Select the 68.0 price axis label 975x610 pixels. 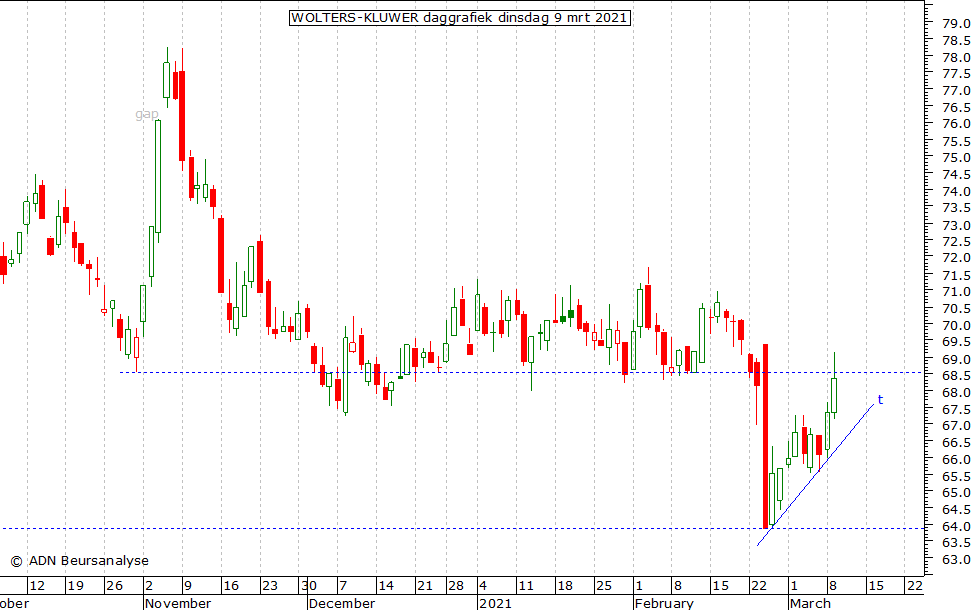coord(956,393)
